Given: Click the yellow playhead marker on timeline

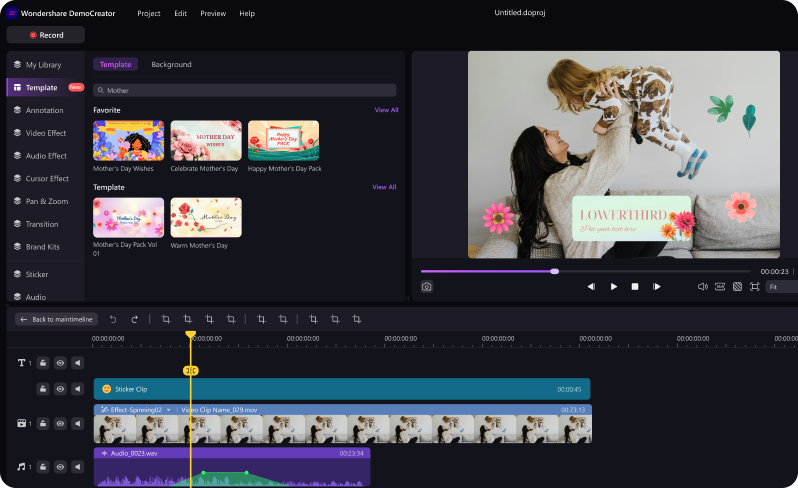Looking at the screenshot, I should [x=190, y=335].
